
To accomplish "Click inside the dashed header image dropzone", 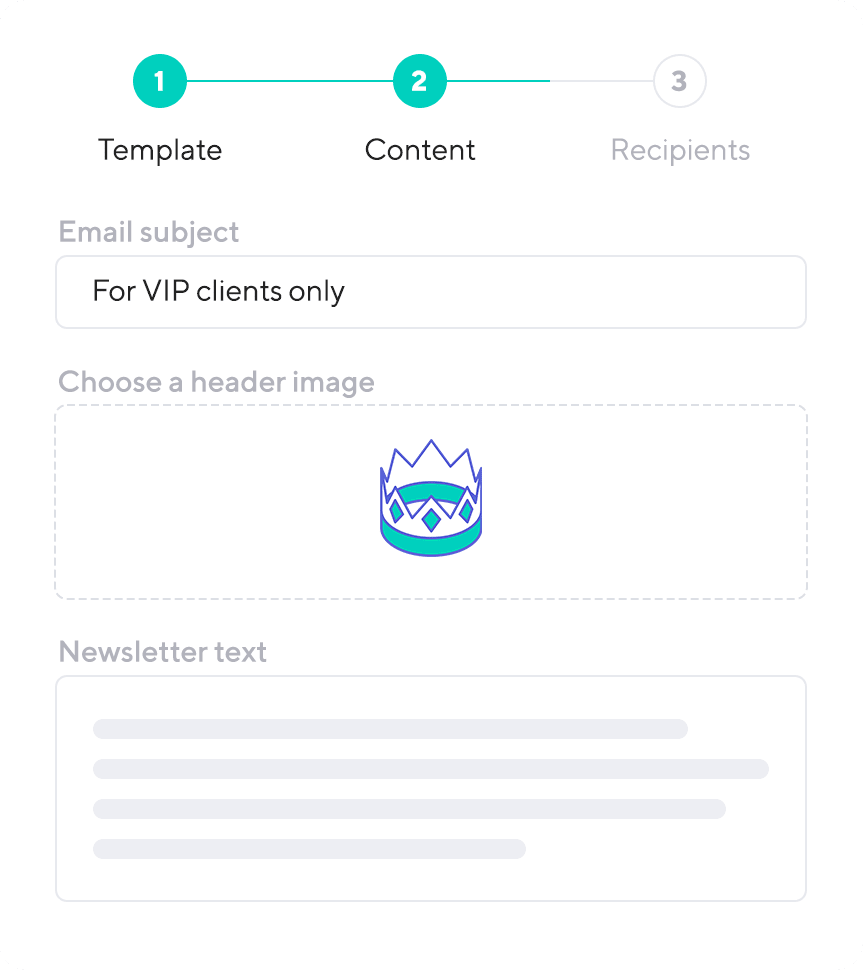I will pyautogui.click(x=431, y=502).
